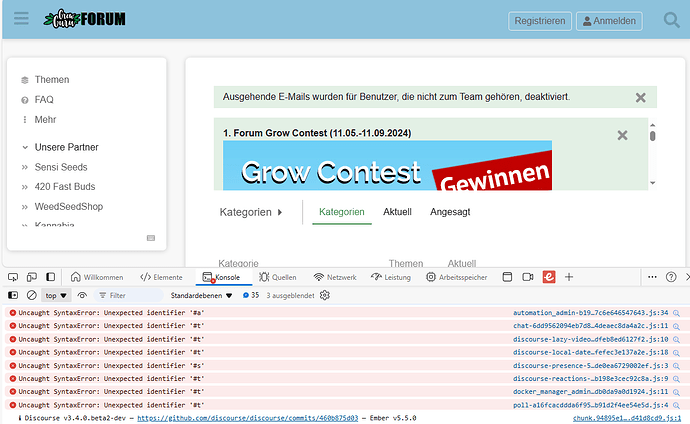690x424 pixels.
Task: Click the Grow Contest banner image
Action: (x=387, y=165)
